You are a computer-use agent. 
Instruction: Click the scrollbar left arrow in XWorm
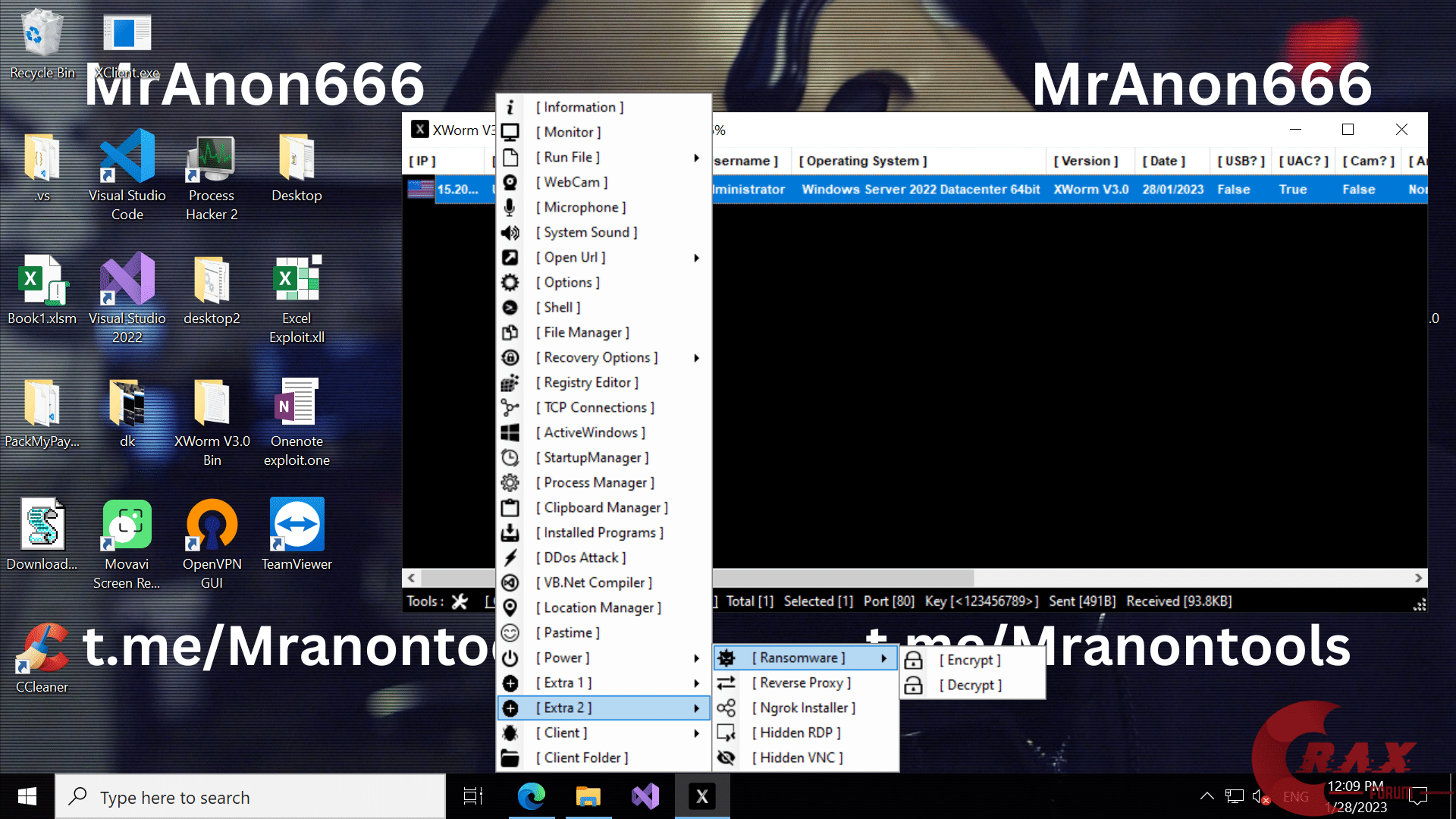412,578
